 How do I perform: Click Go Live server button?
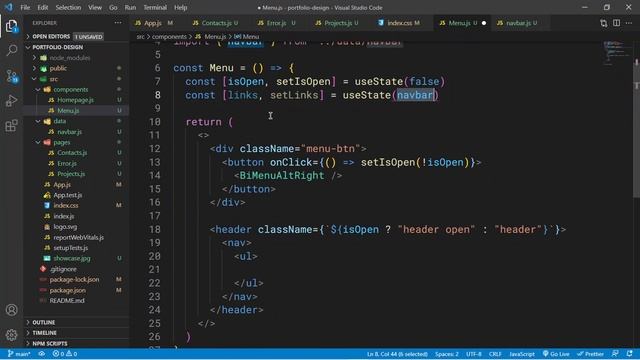[x=556, y=354]
